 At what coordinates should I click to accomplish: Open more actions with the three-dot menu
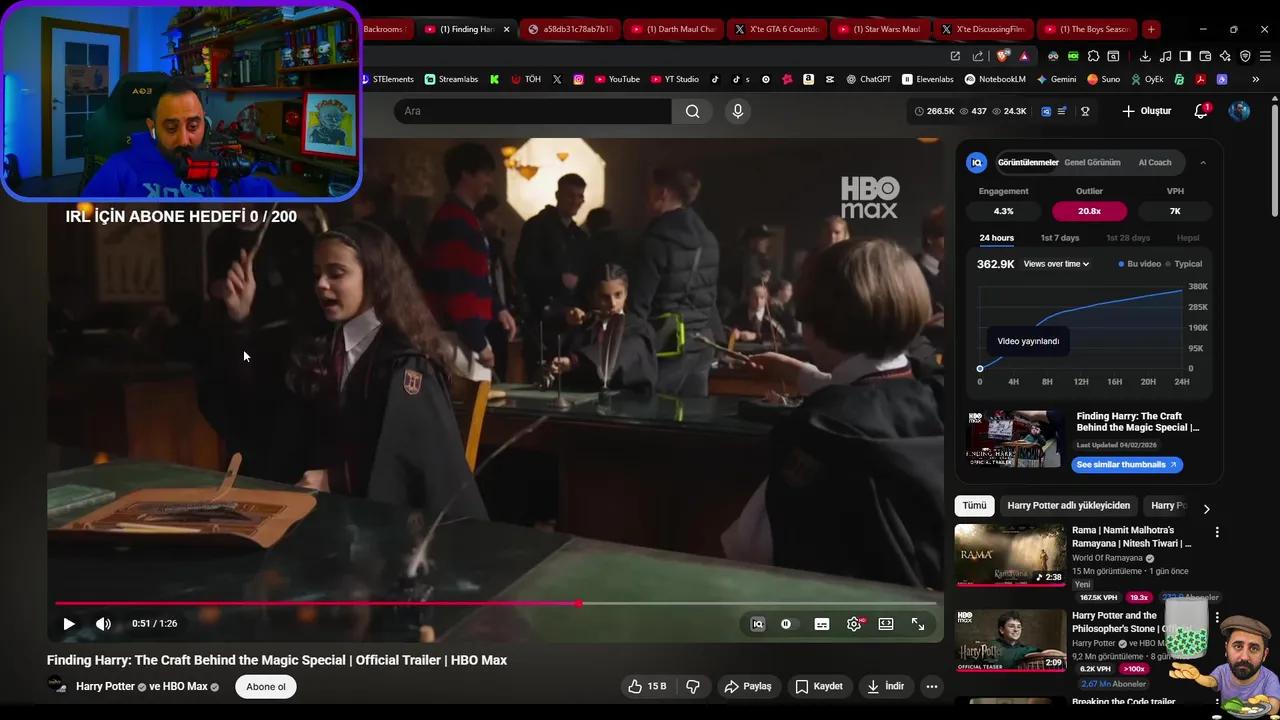point(931,686)
